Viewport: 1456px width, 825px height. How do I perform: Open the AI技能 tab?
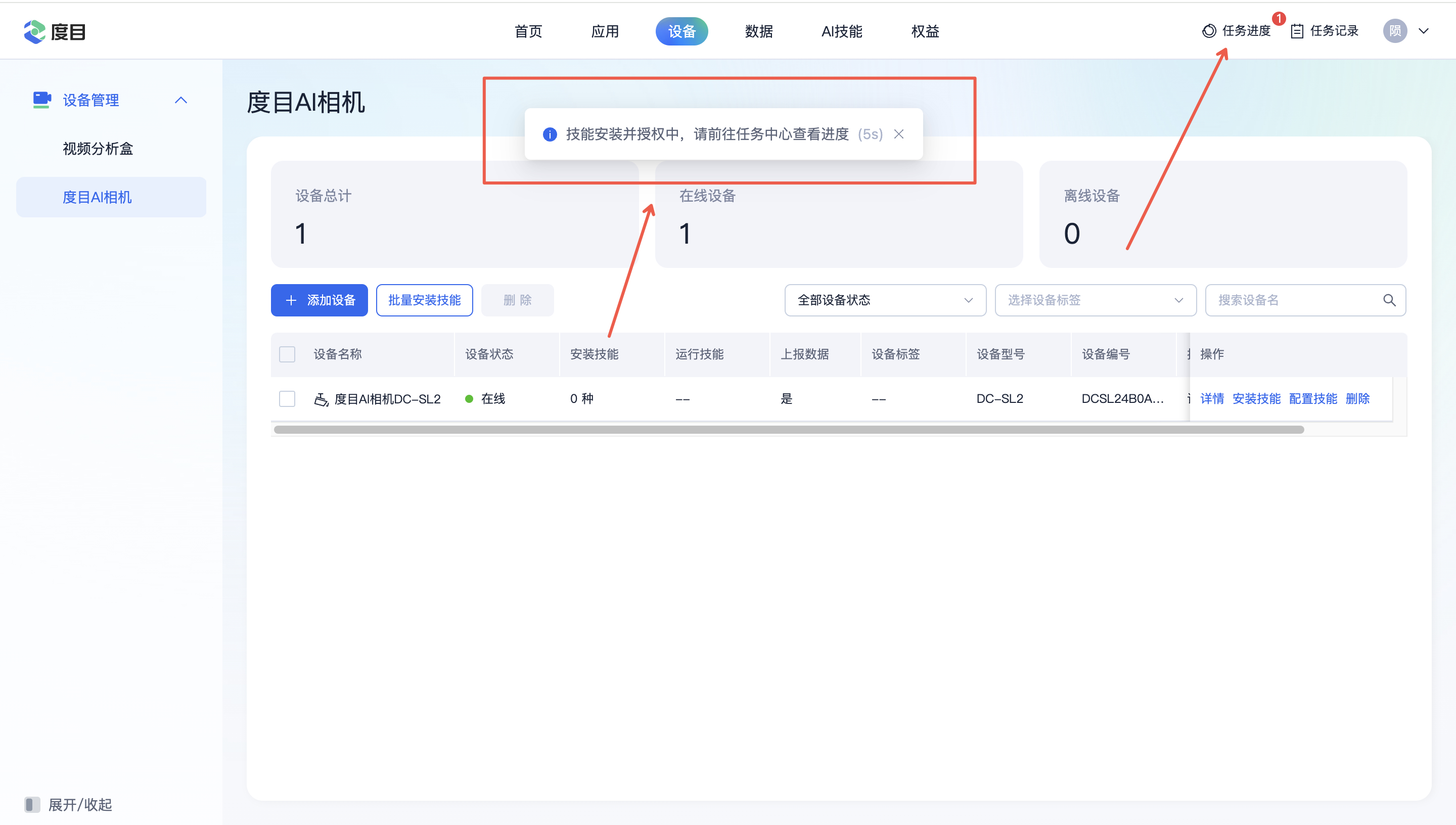[842, 31]
